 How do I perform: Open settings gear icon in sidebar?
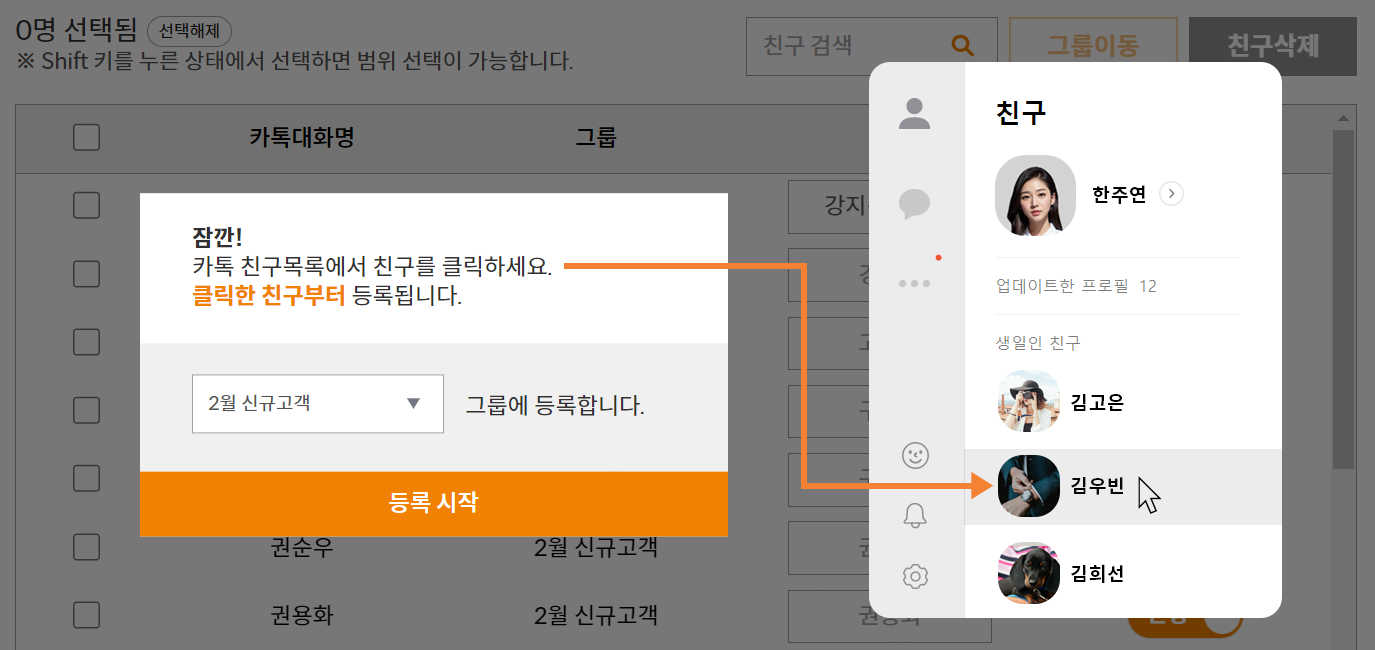point(915,576)
